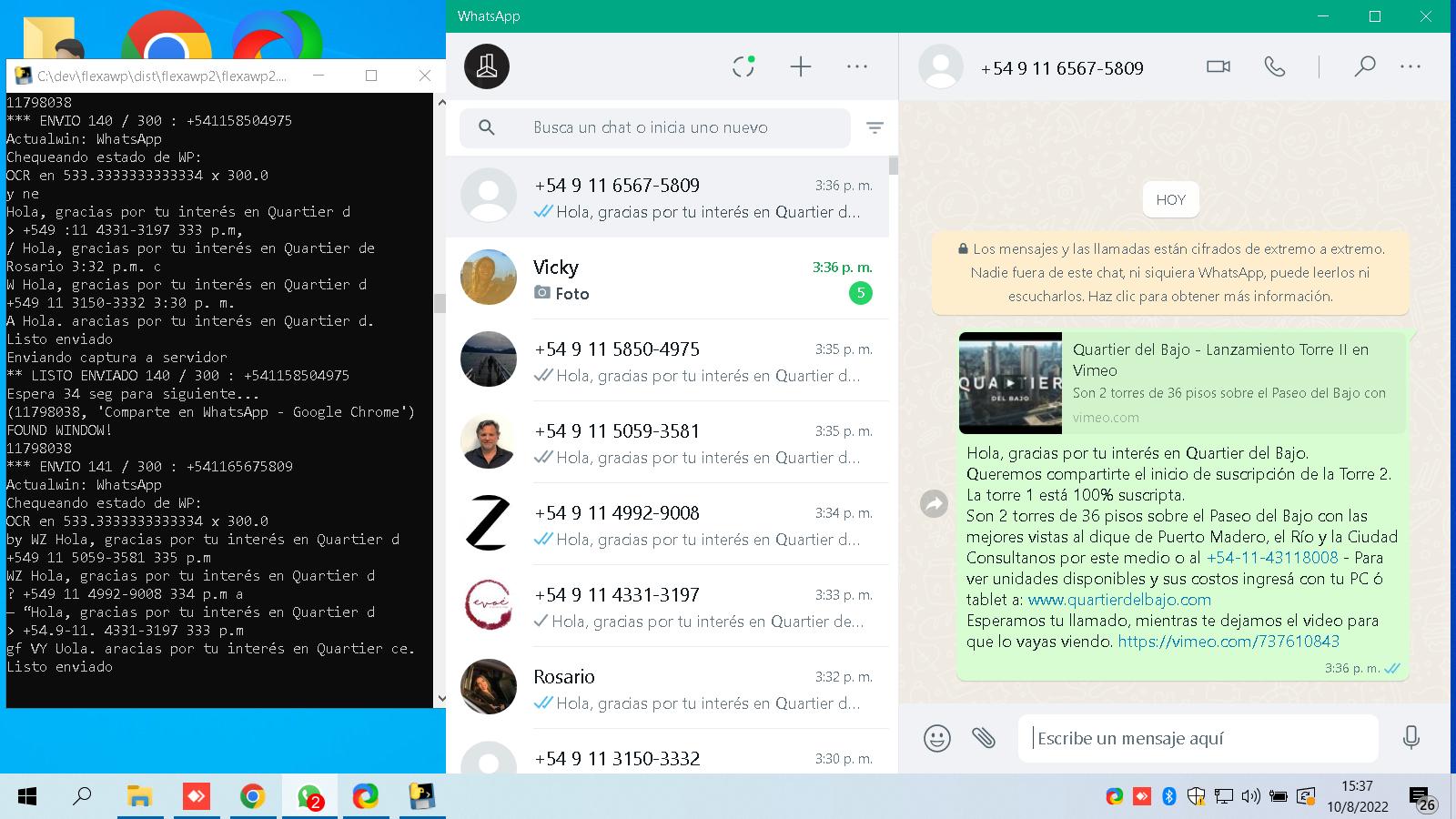The image size is (1456, 819).
Task: Click the unread count badge on Vicky
Action: (x=860, y=293)
